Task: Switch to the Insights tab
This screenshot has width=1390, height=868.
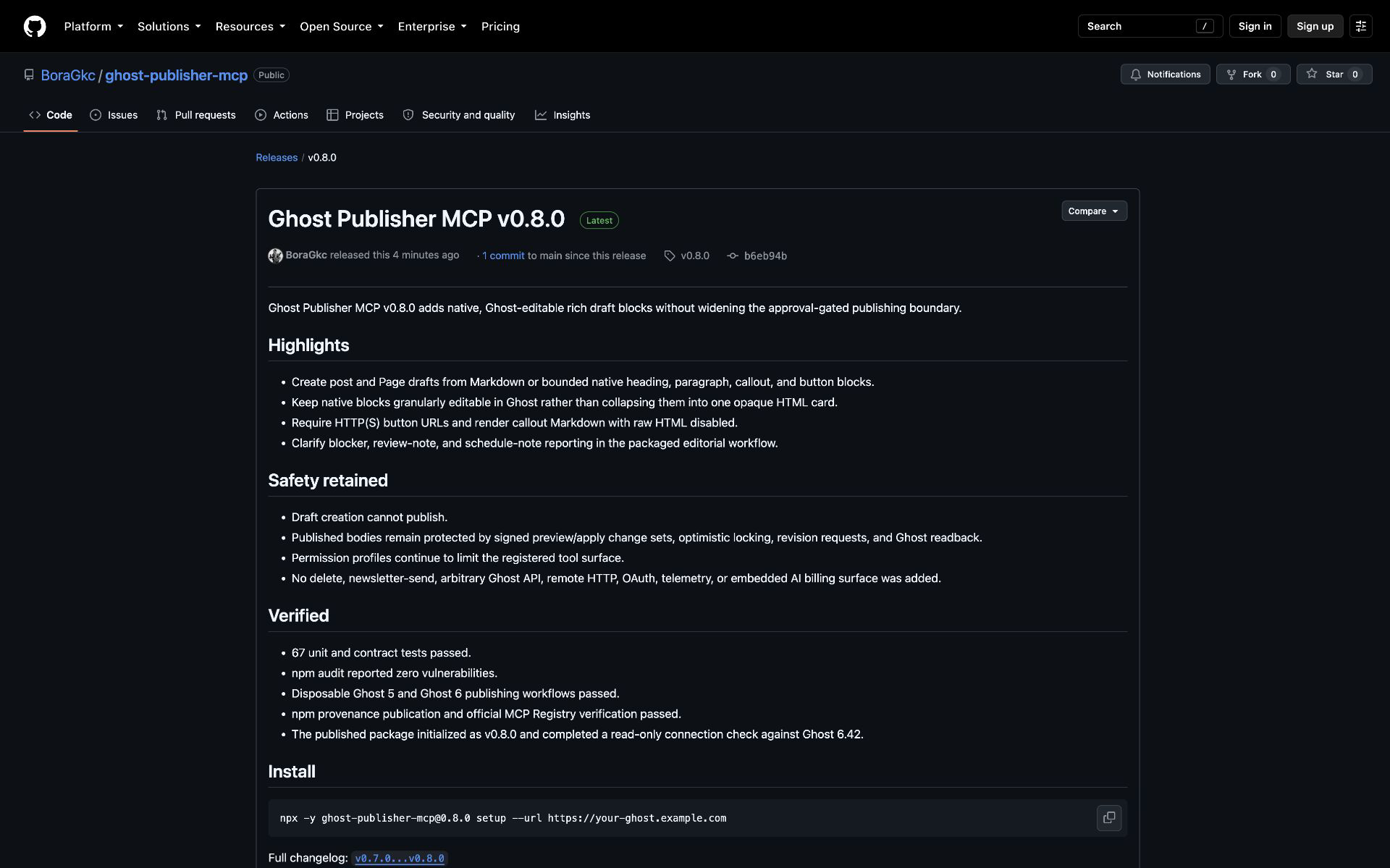Action: tap(563, 115)
